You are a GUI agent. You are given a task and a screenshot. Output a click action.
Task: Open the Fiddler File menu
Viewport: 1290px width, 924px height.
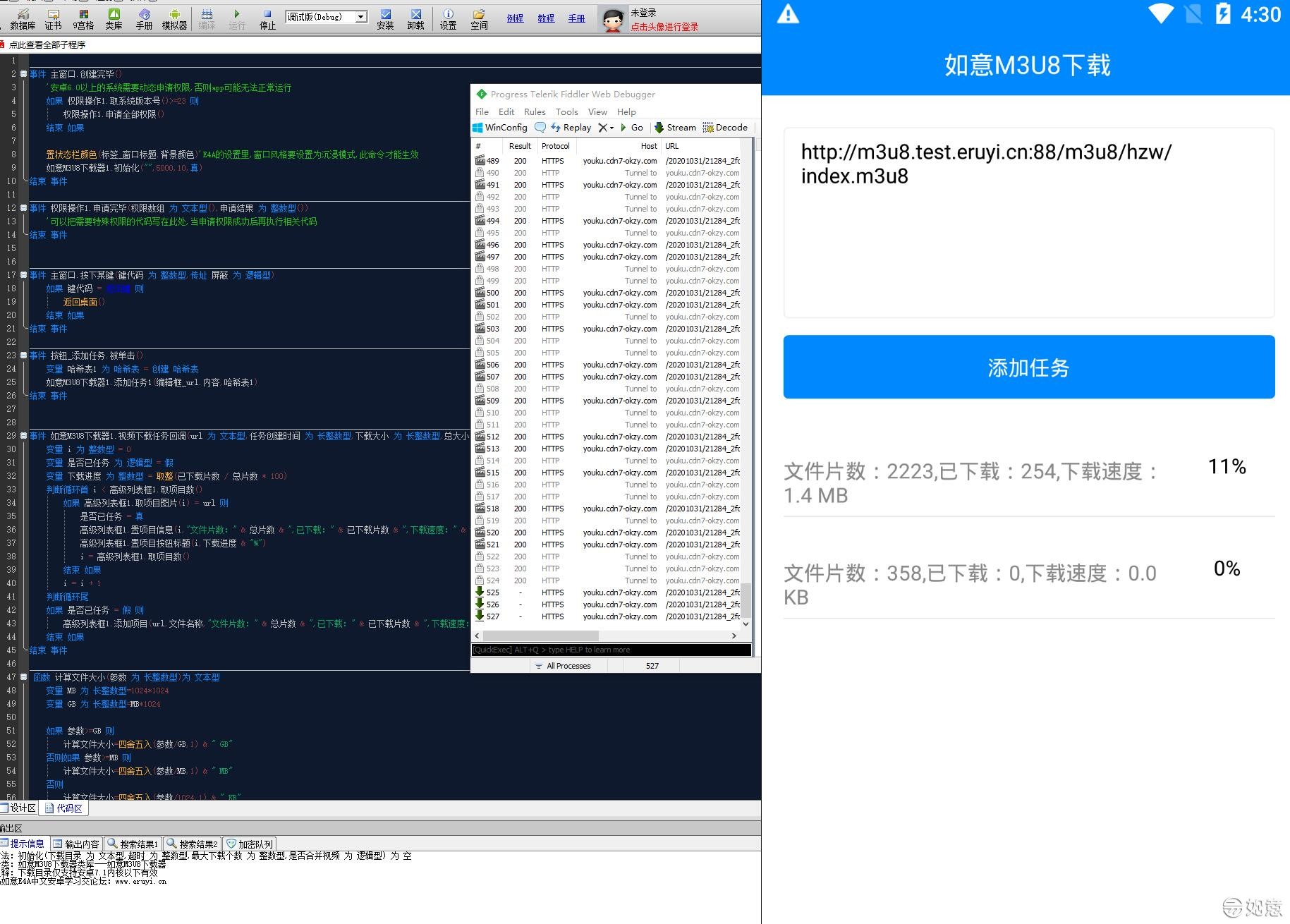tap(482, 111)
